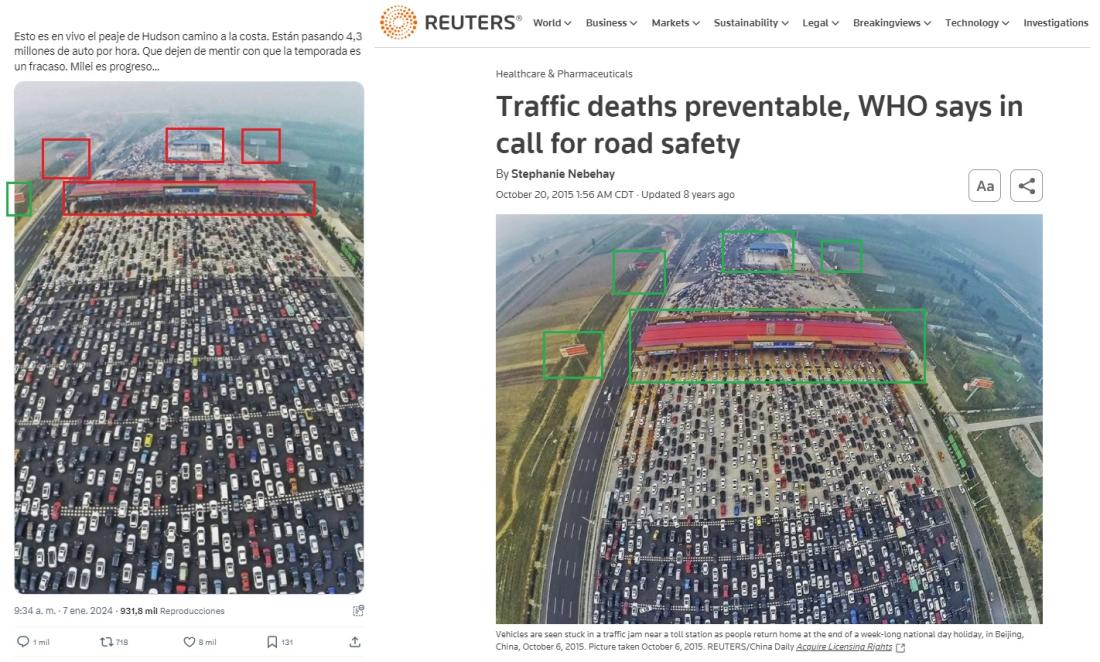Expand the World menu dropdown
The image size is (1100, 662).
click(x=552, y=22)
